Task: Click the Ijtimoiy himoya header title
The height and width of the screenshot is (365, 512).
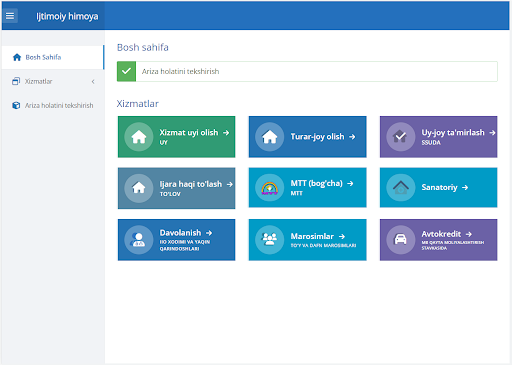Action: point(67,16)
